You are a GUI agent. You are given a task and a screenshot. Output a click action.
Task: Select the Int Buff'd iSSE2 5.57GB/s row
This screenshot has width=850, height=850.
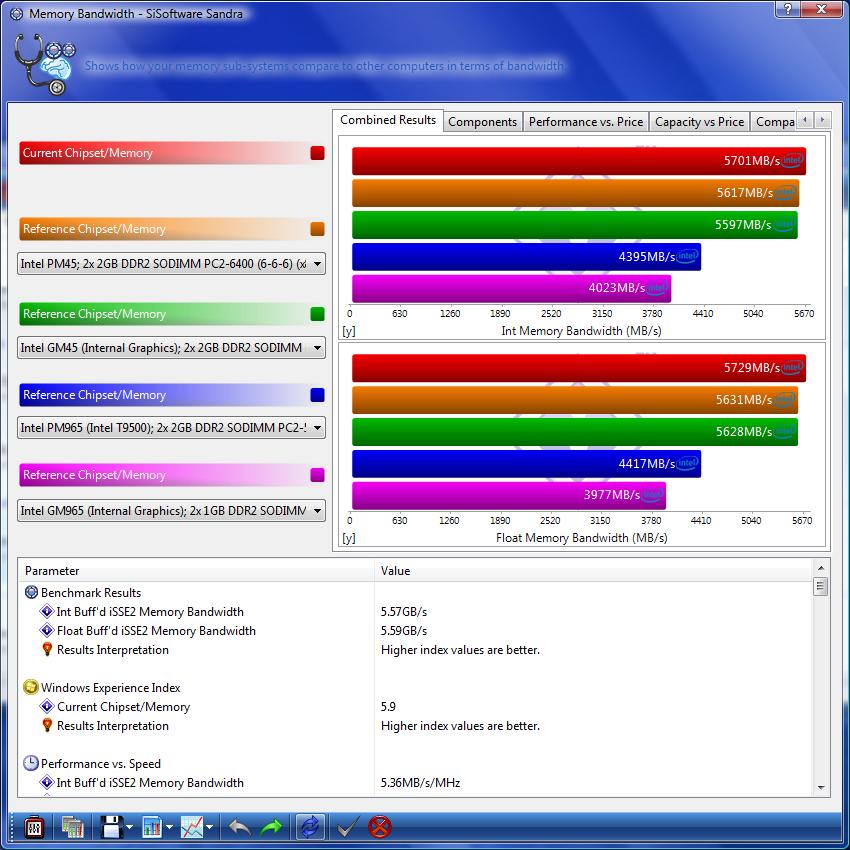(x=415, y=611)
